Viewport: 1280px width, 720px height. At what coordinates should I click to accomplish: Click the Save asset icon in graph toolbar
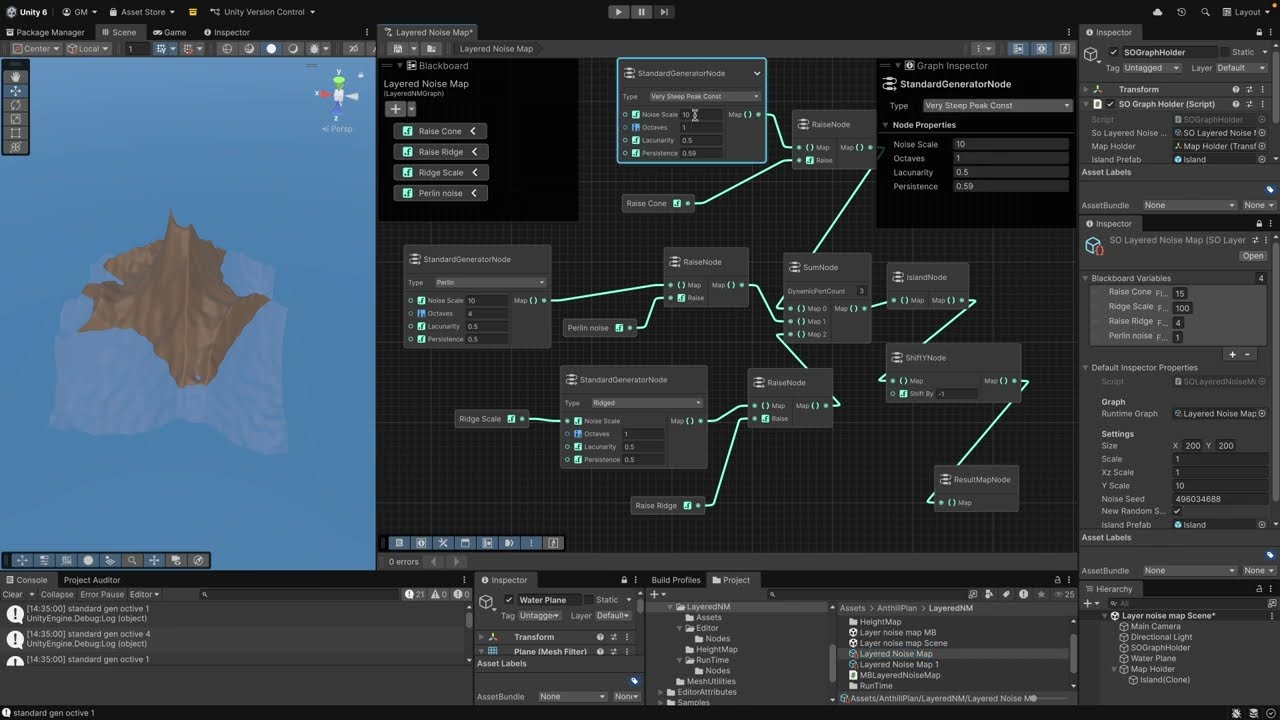pos(398,48)
